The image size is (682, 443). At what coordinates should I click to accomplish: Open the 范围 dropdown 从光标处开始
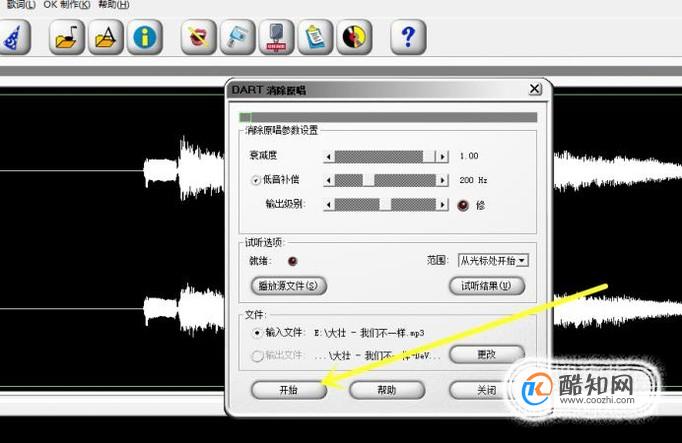(x=493, y=260)
